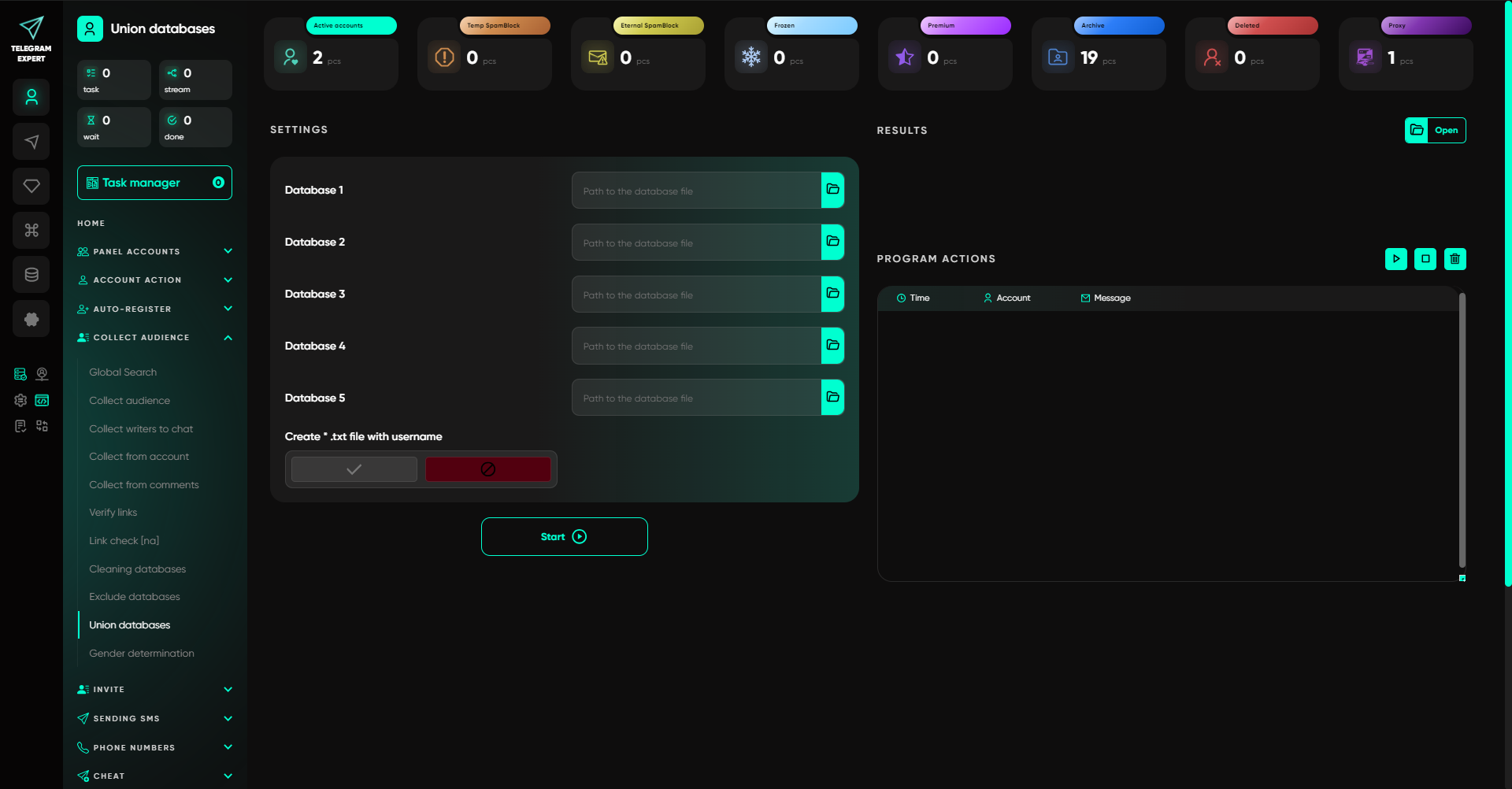Image resolution: width=1512 pixels, height=789 pixels.
Task: Browse file for Database 4
Action: coord(832,346)
